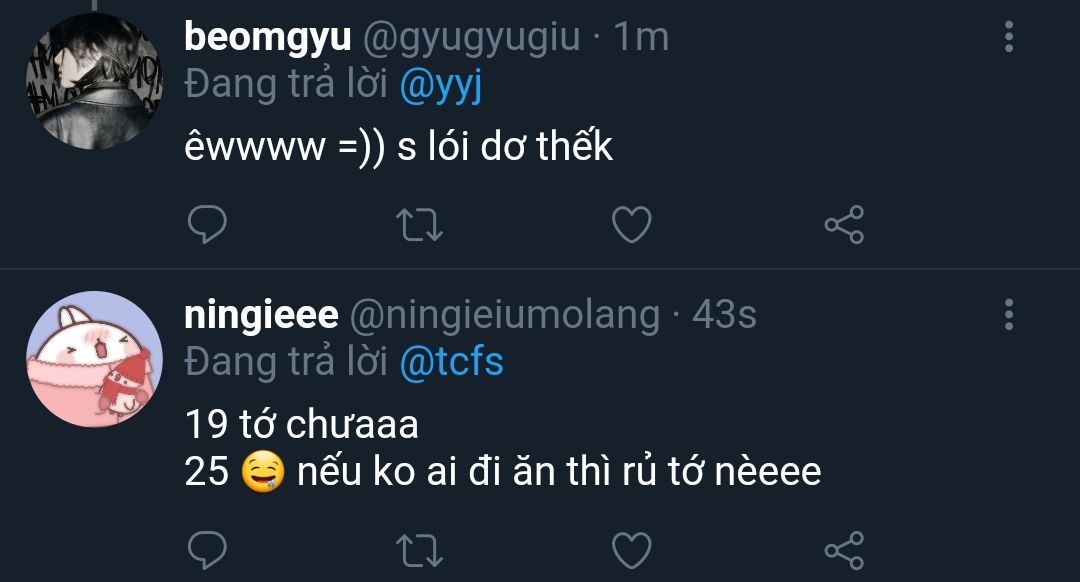The width and height of the screenshot is (1080, 582).
Task: Open the @ningieiumolang handle
Action: (504, 315)
